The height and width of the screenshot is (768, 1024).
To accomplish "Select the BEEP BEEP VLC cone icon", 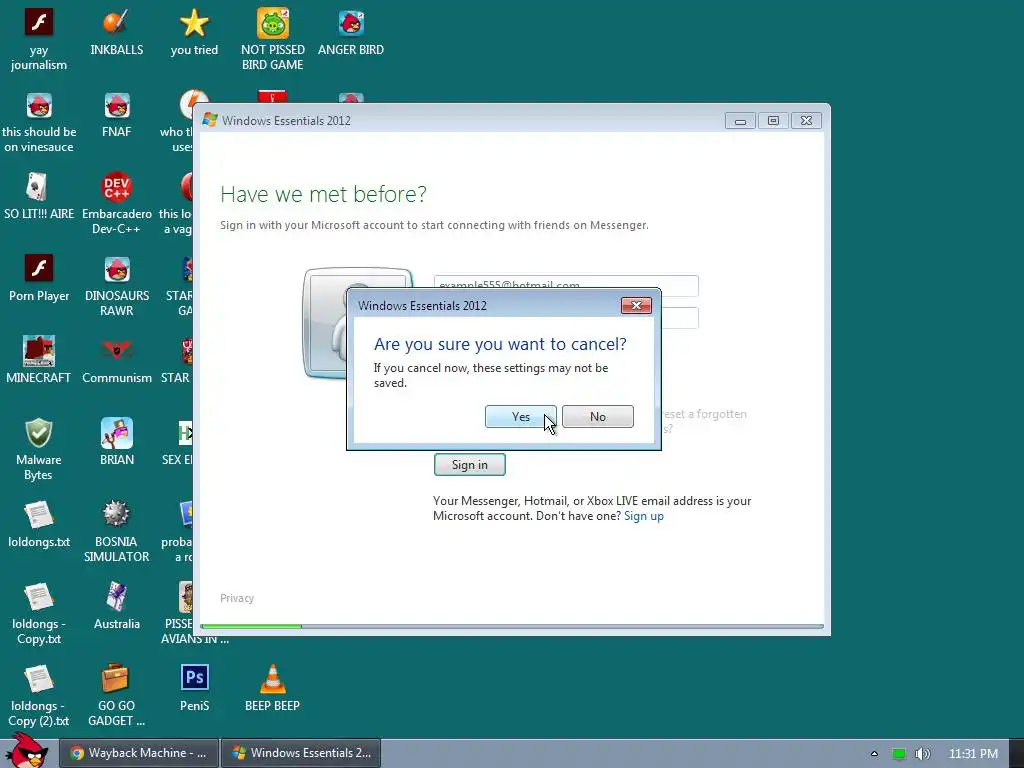I will (272, 688).
